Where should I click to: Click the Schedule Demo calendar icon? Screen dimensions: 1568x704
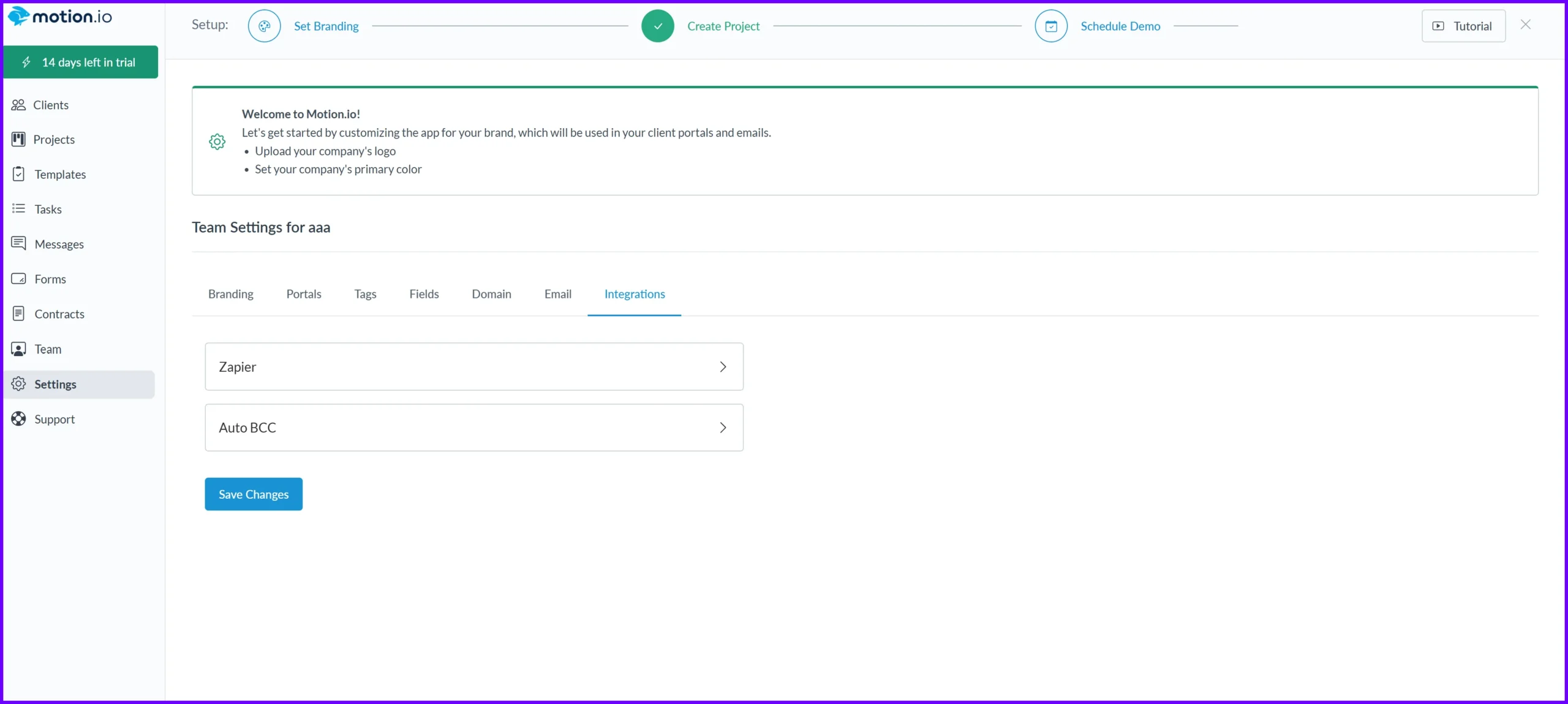pos(1050,26)
